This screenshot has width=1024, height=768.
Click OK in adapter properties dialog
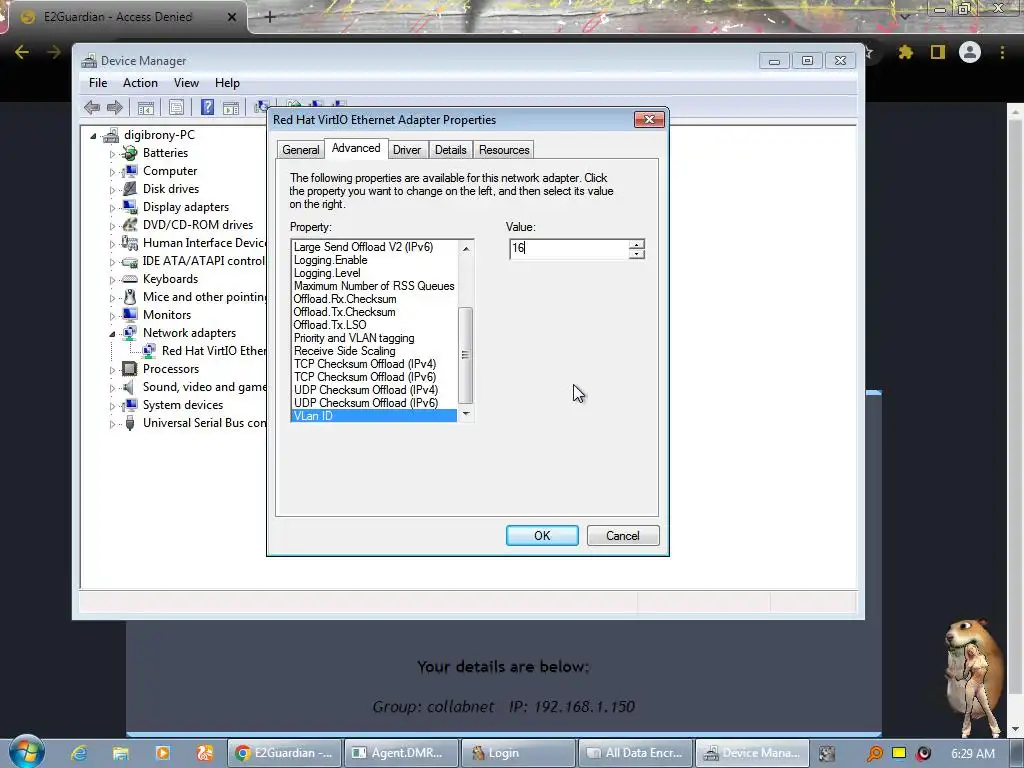pos(542,536)
